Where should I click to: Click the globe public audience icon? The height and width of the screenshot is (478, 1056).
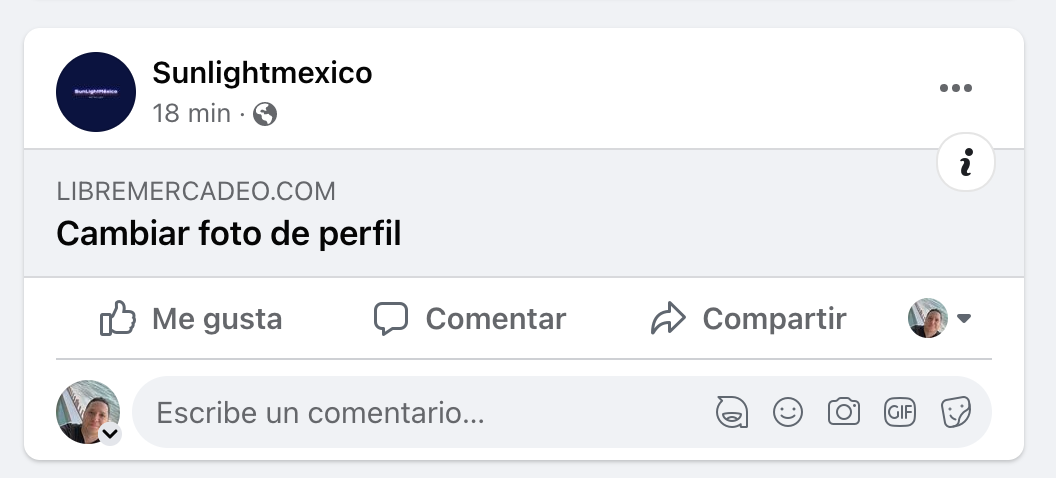click(x=265, y=114)
